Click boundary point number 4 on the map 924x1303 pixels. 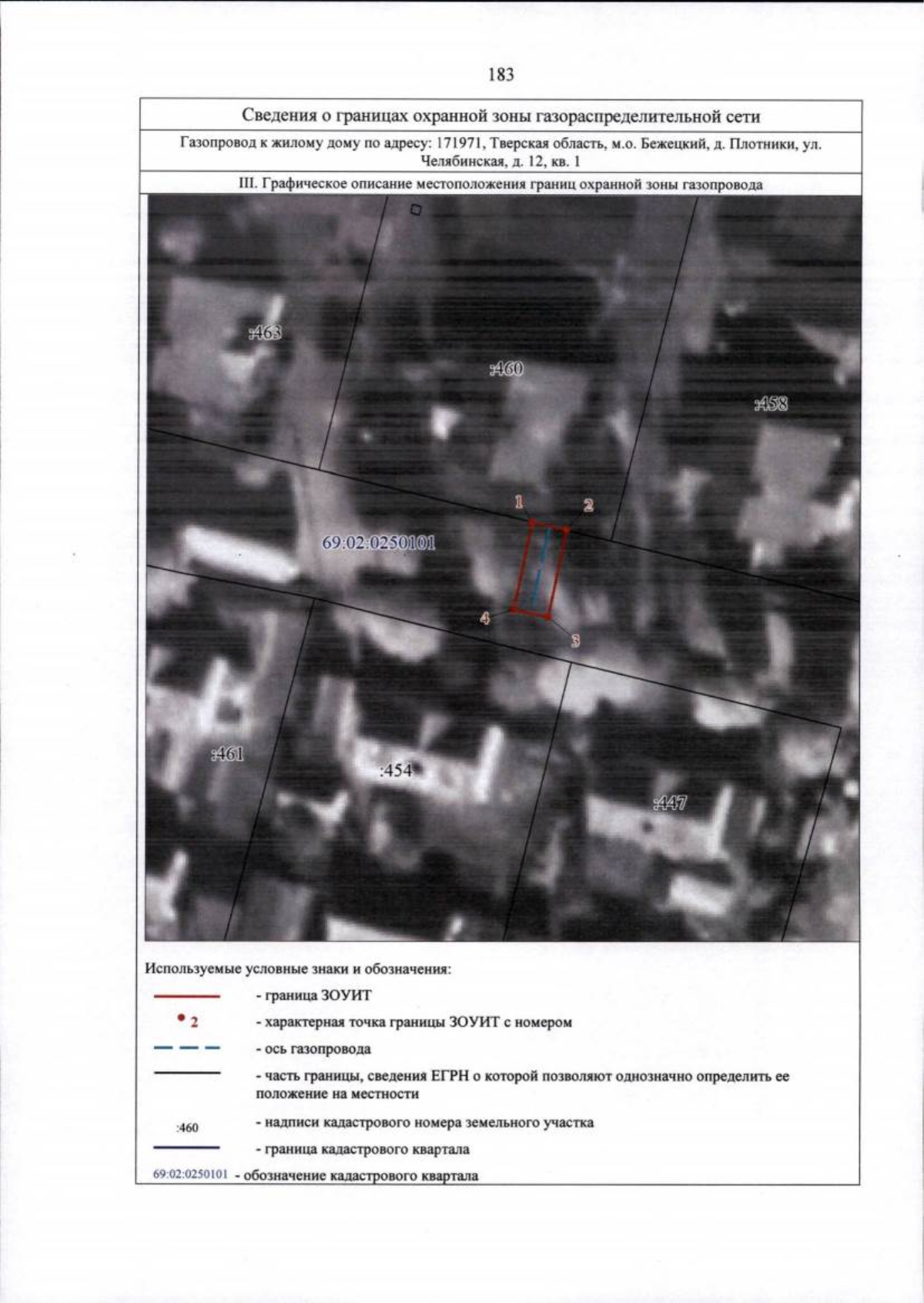[x=485, y=618]
